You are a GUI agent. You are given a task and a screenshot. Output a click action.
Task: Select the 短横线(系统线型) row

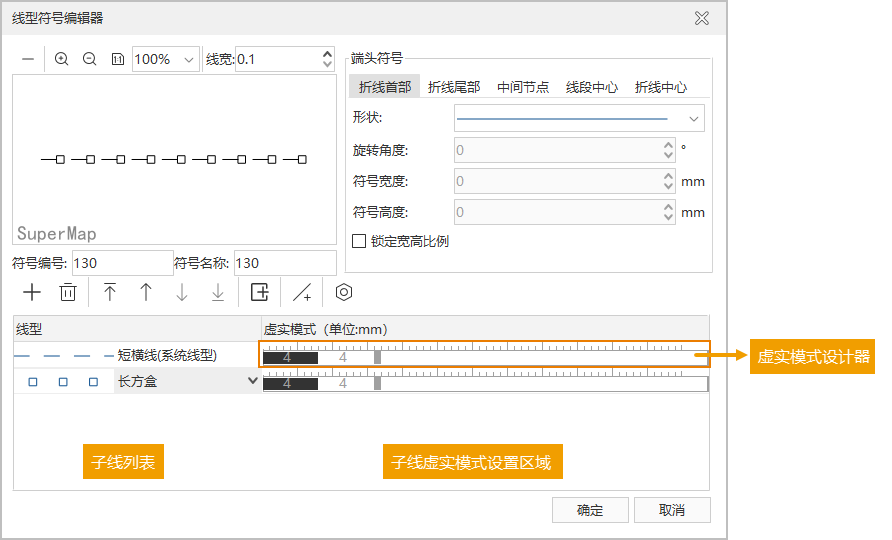(x=137, y=355)
